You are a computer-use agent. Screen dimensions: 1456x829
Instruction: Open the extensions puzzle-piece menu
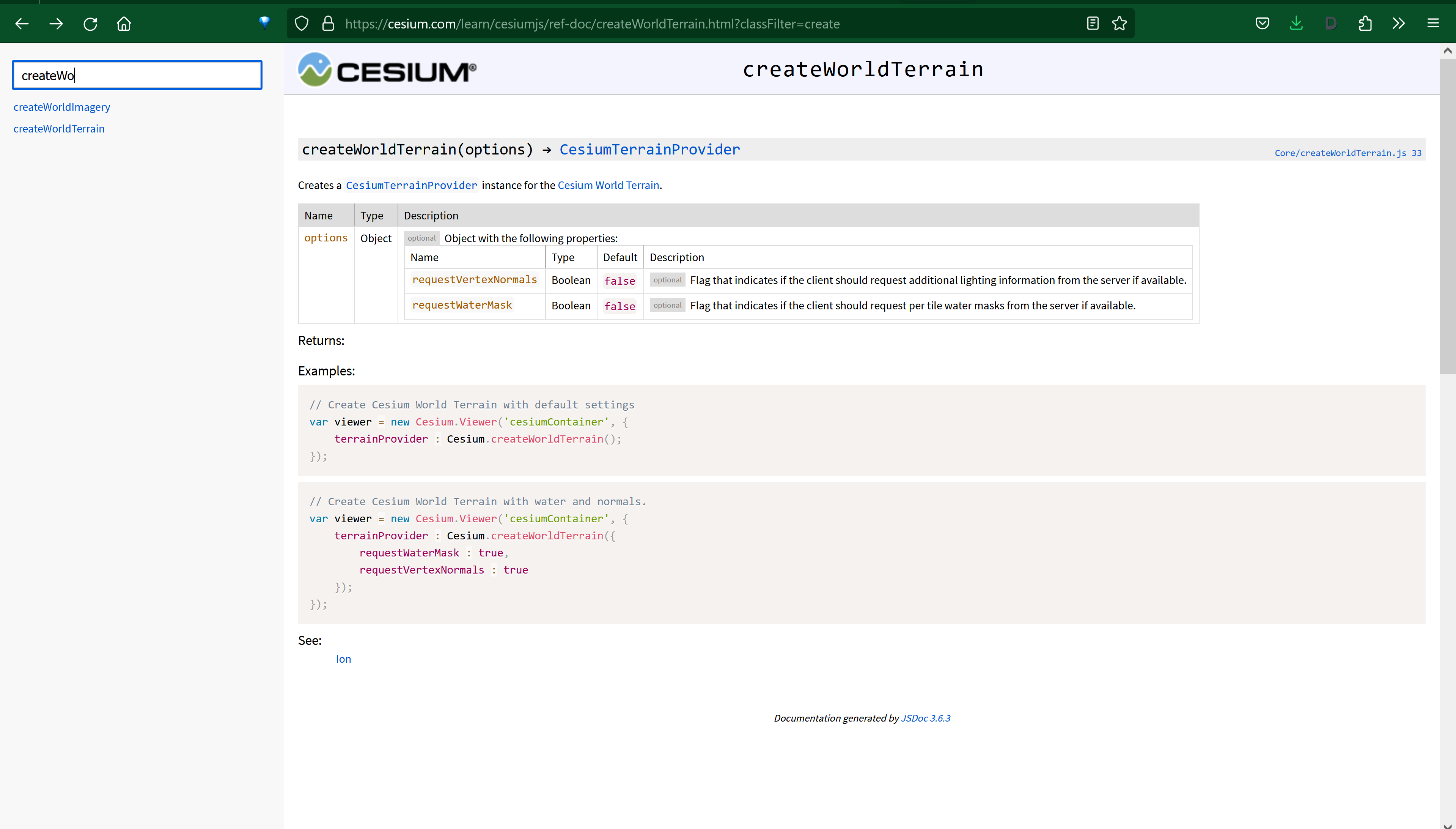point(1366,24)
